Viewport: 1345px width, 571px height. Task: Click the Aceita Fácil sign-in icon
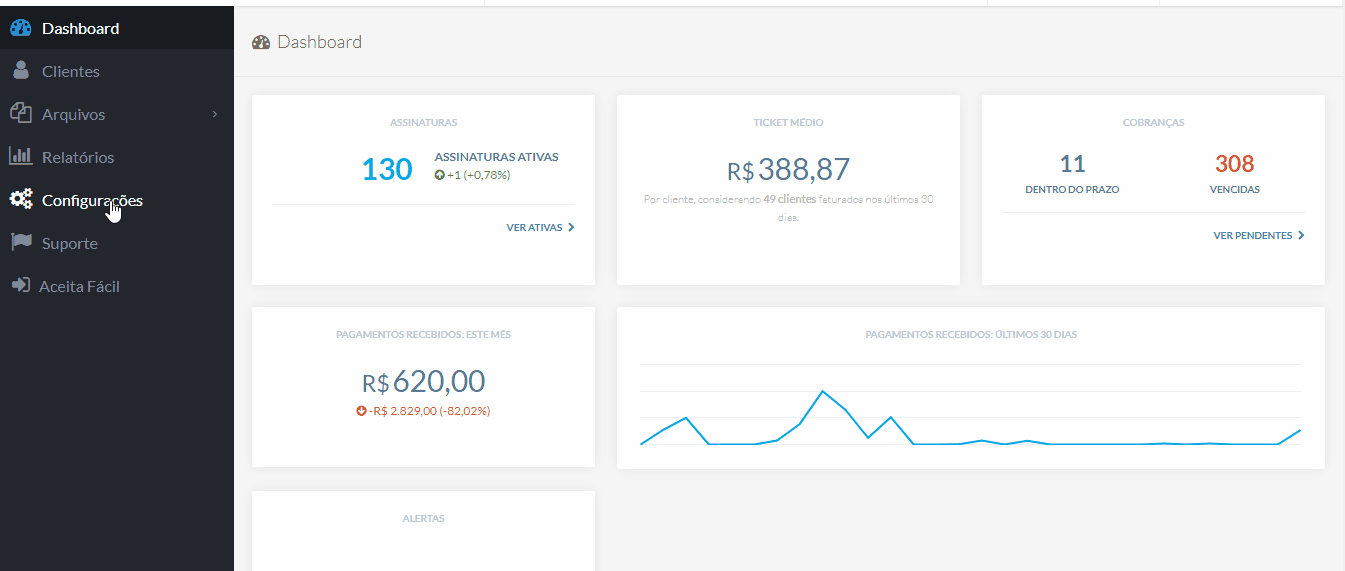point(20,286)
